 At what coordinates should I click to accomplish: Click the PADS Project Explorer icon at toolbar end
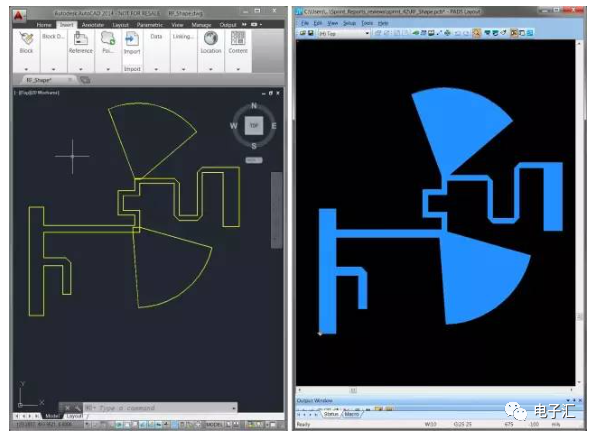530,33
